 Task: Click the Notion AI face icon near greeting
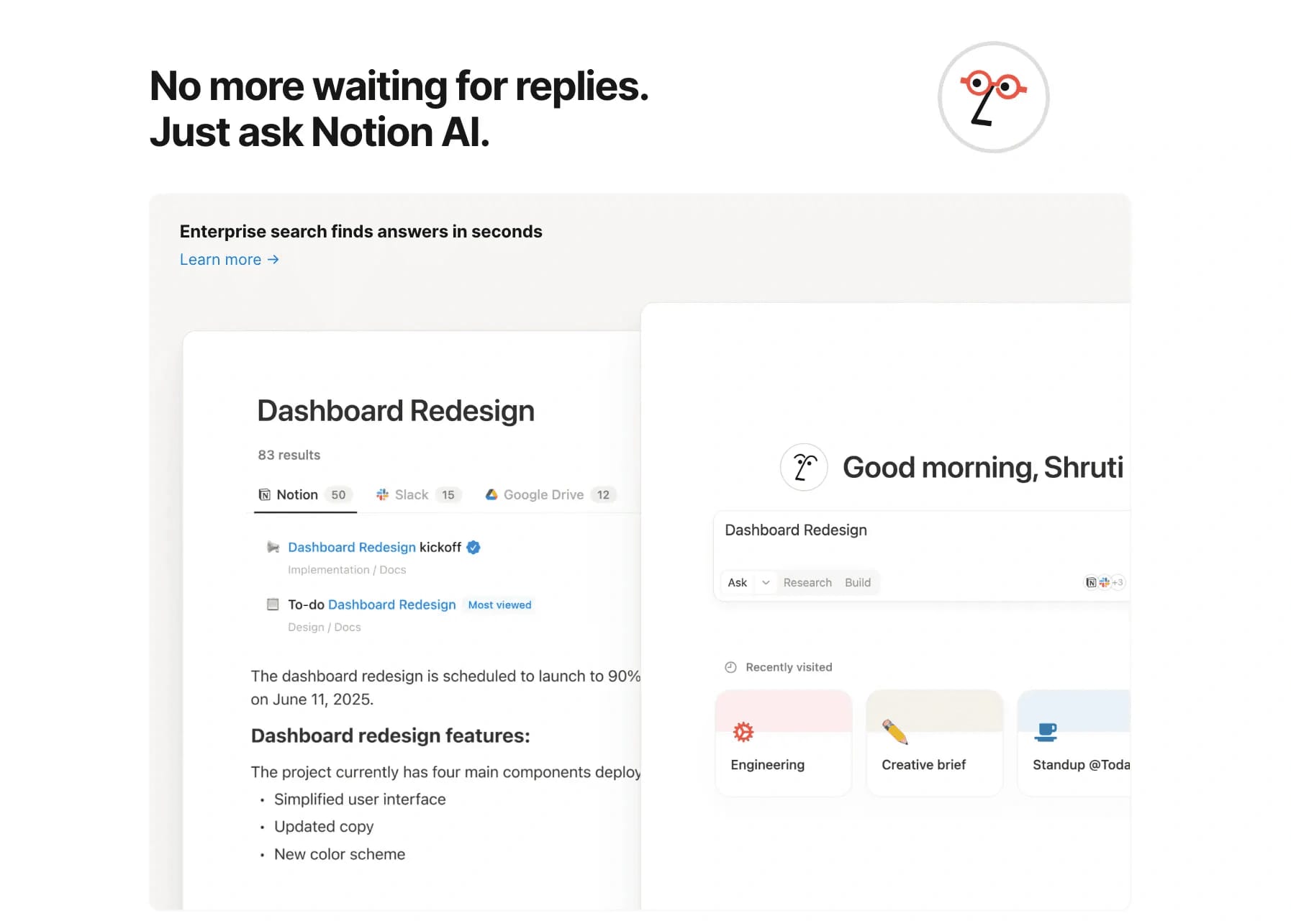click(x=804, y=466)
